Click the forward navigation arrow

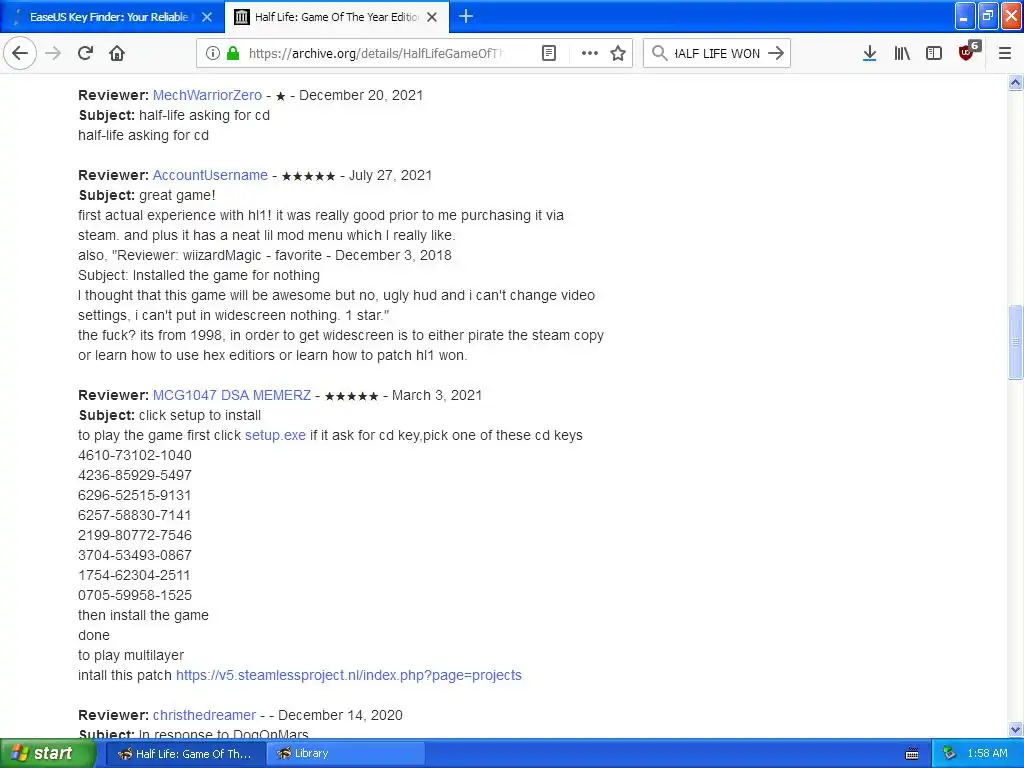click(53, 53)
